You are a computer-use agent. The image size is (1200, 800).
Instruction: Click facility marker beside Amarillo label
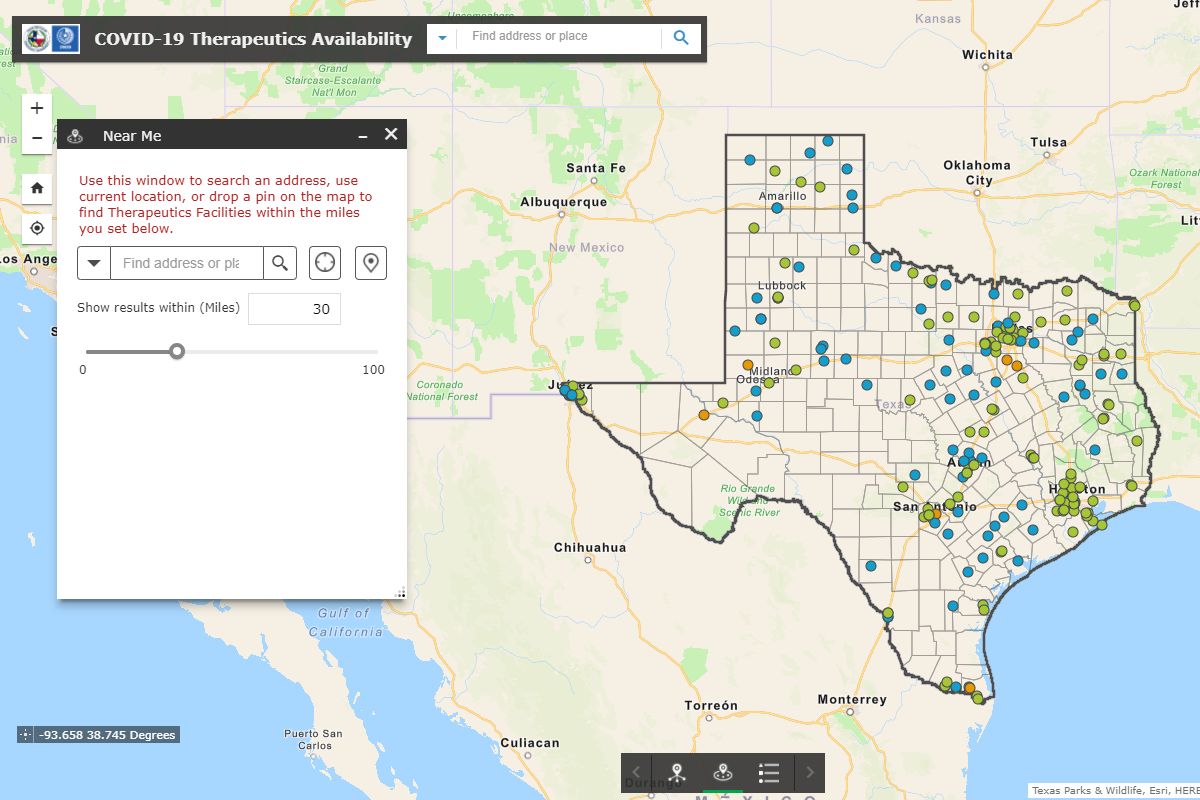(x=776, y=208)
